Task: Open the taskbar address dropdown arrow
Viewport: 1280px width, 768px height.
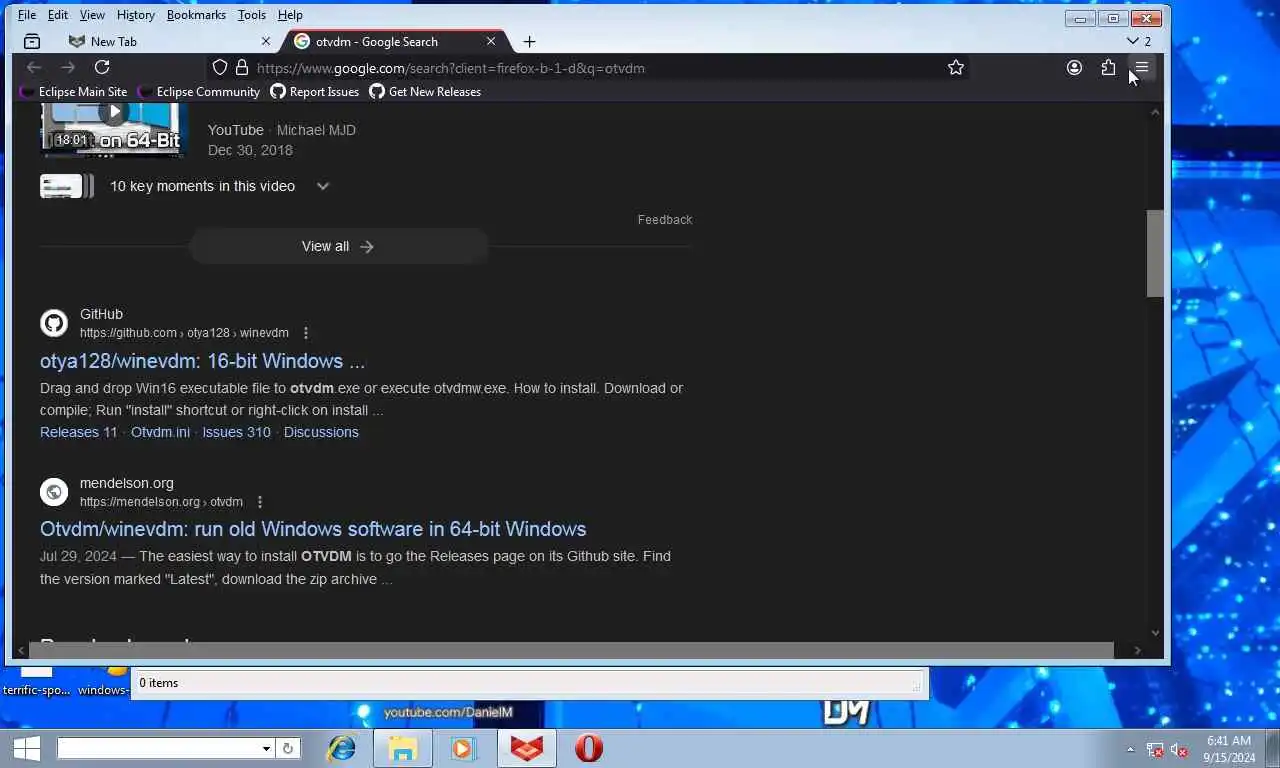Action: pos(266,748)
